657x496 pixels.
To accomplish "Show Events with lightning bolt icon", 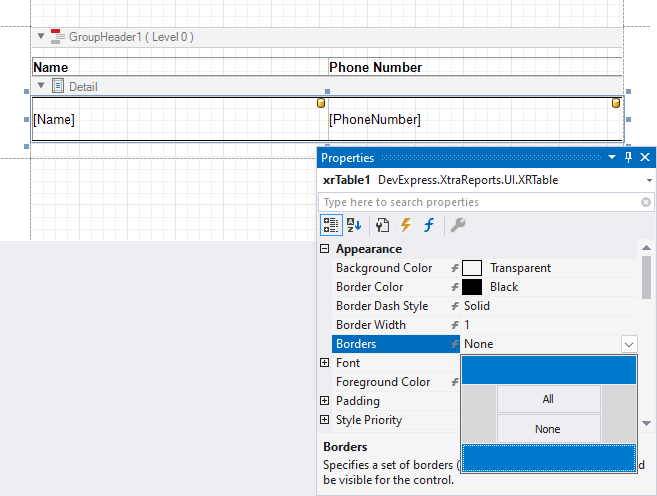I will pos(406,225).
